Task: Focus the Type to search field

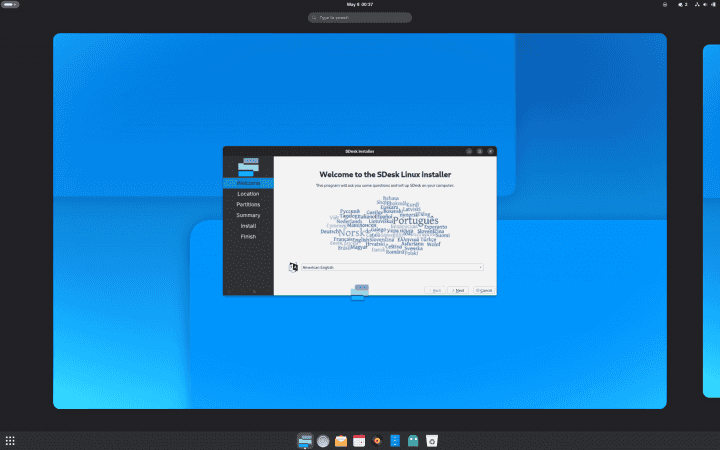Action: click(360, 18)
